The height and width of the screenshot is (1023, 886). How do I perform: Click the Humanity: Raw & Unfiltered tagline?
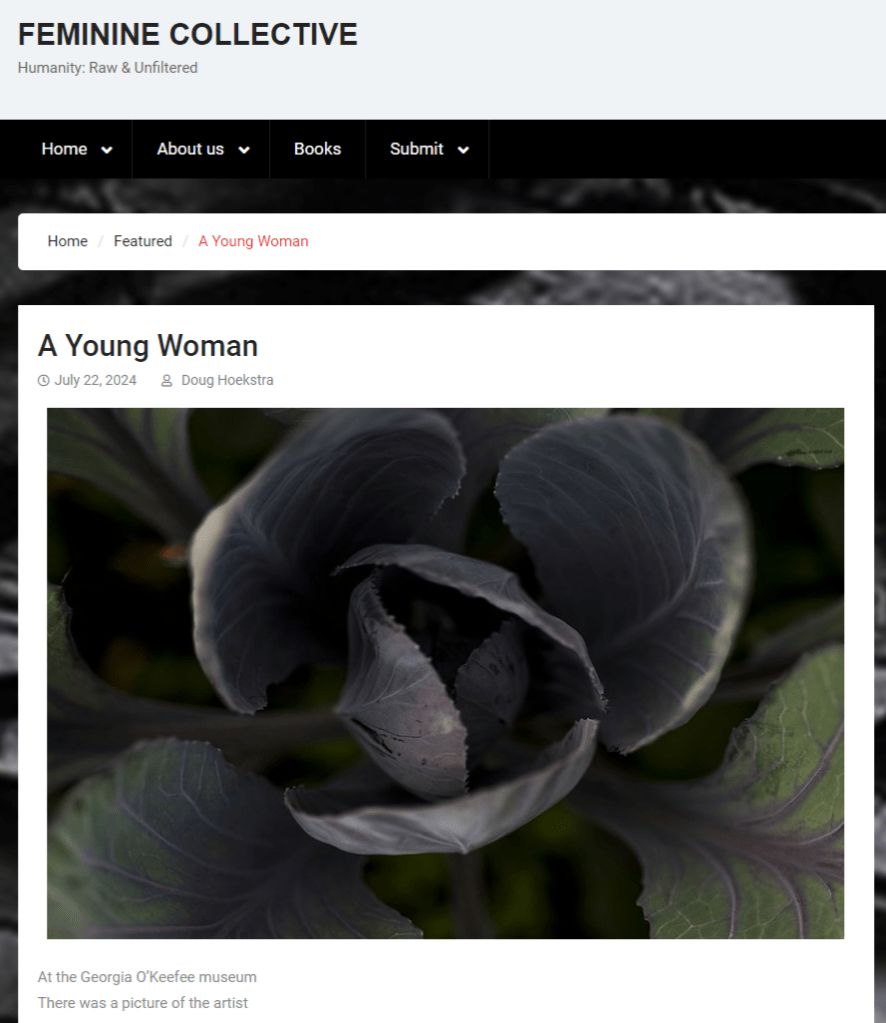108,68
